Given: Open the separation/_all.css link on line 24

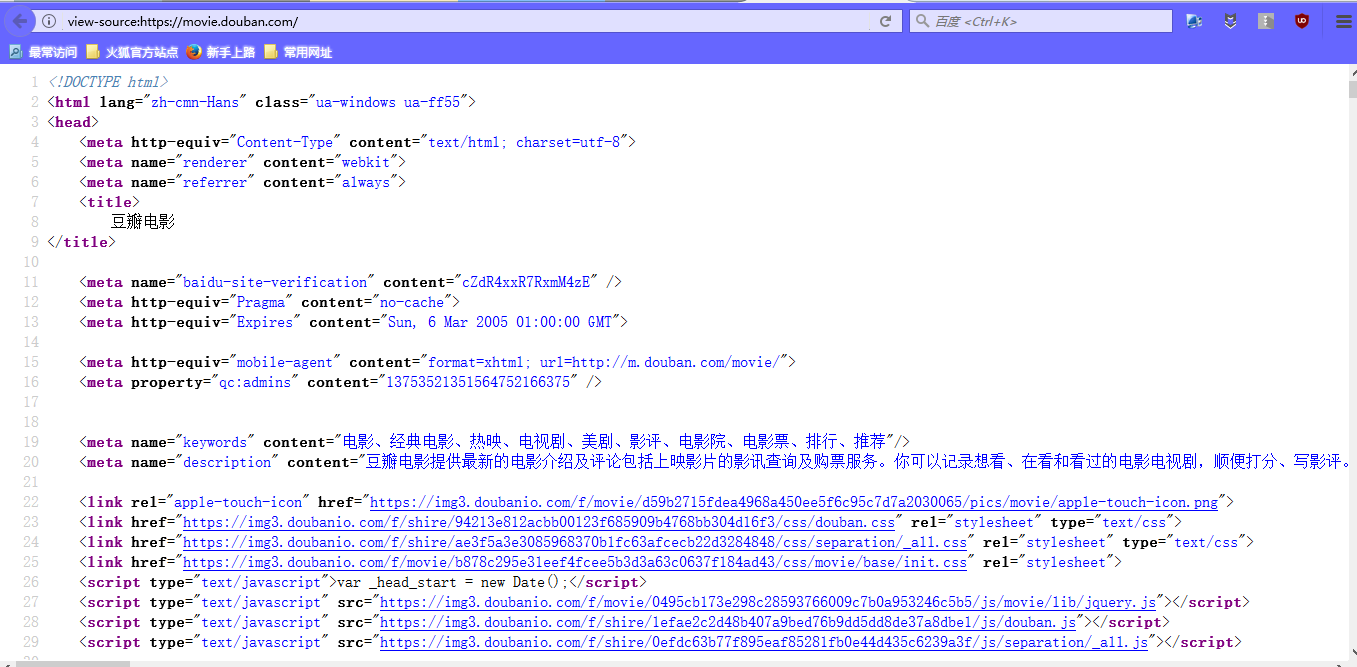Looking at the screenshot, I should 575,543.
